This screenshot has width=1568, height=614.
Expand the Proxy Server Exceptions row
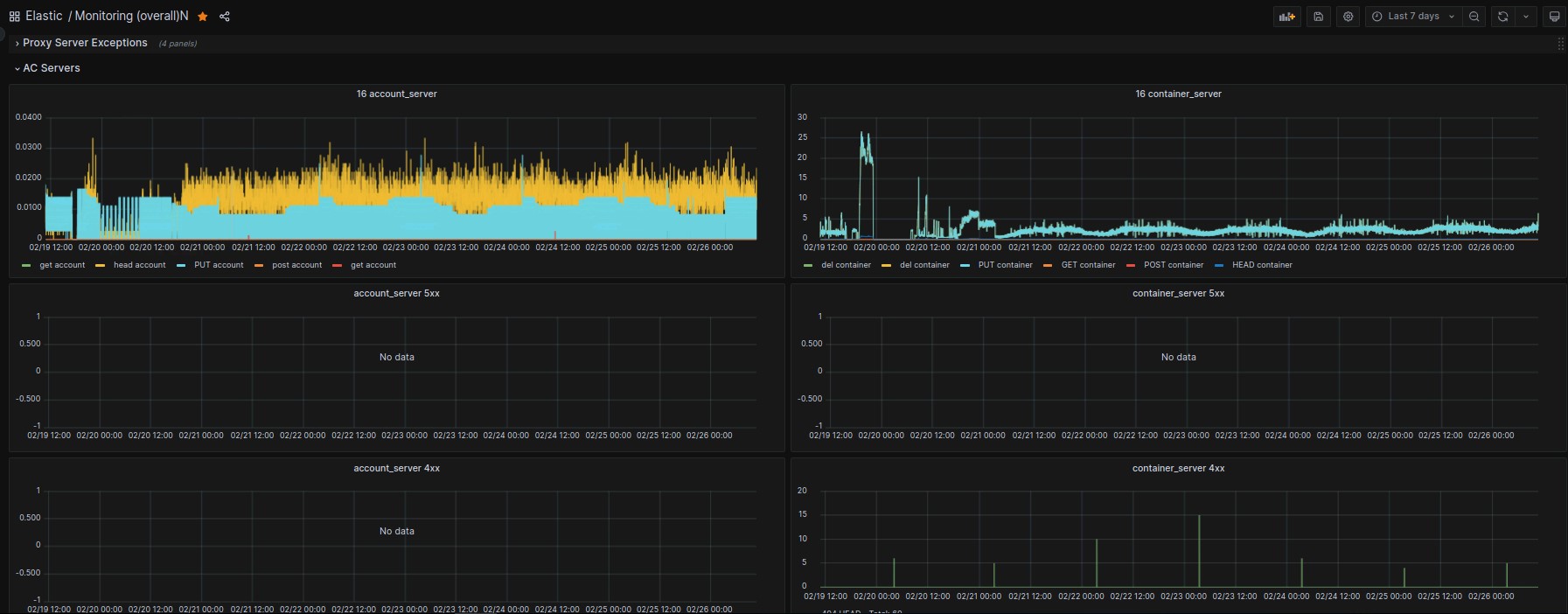(85, 43)
